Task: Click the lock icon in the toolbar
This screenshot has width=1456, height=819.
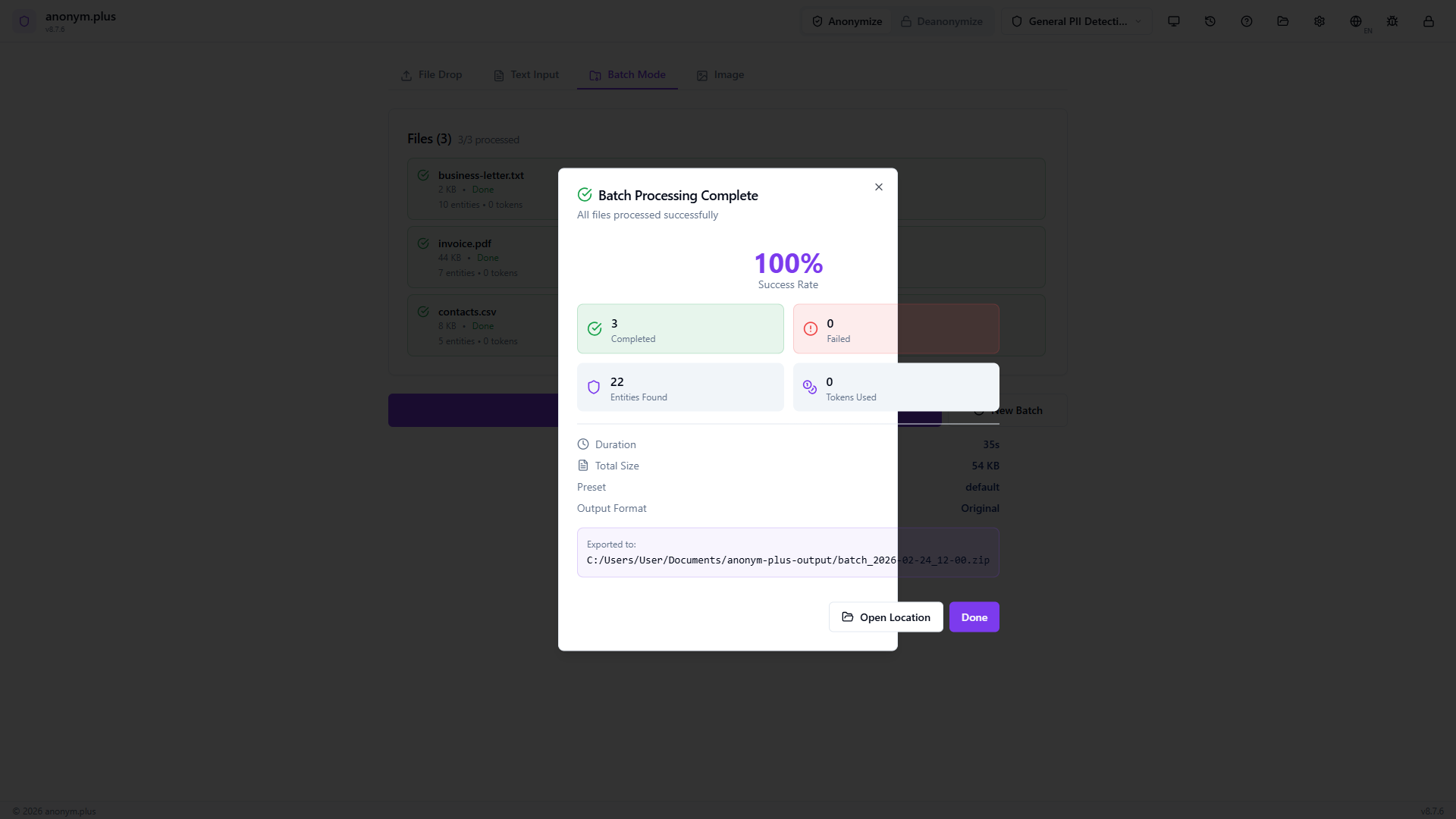Action: [1428, 20]
